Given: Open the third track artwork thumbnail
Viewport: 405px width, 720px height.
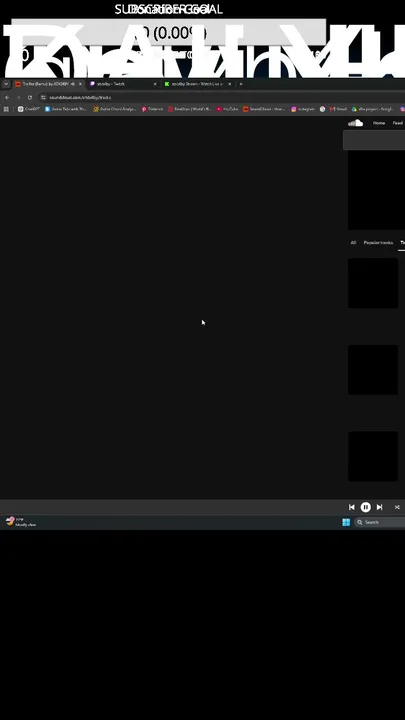Looking at the screenshot, I should (373, 456).
